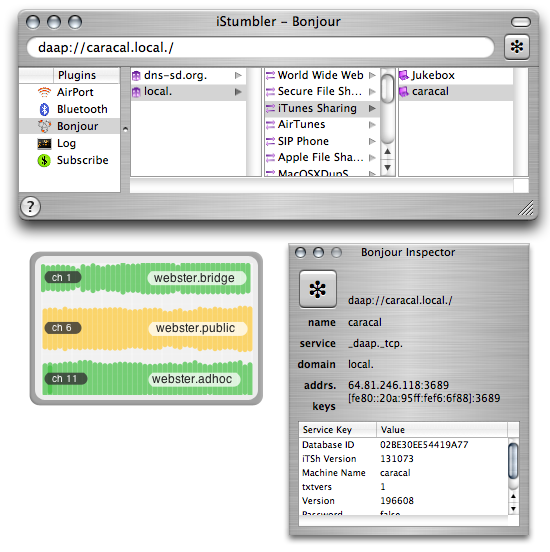
Task: Click the dns-sd.org. domain icon
Action: pyautogui.click(x=136, y=76)
